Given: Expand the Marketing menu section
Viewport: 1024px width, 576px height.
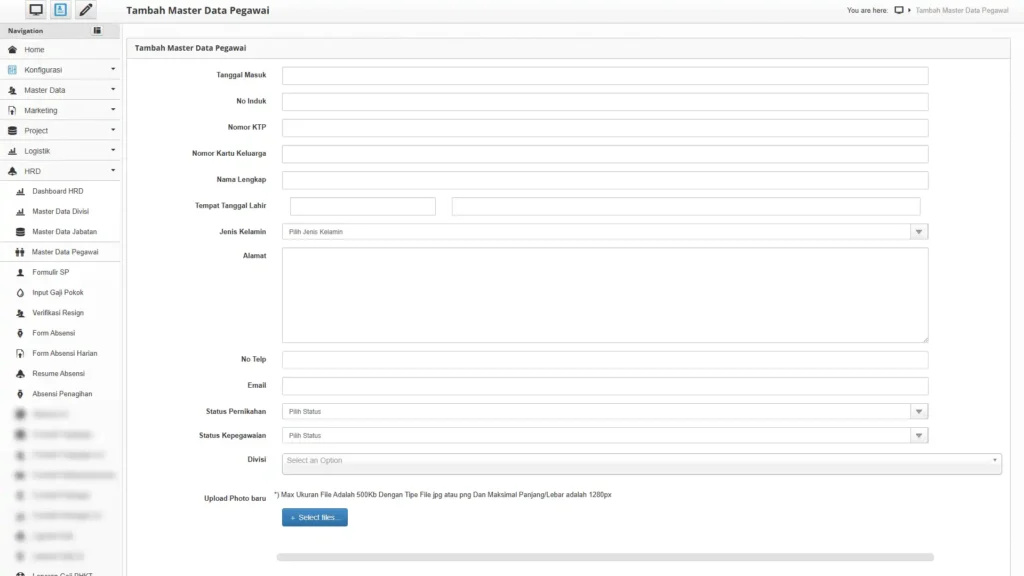Looking at the screenshot, I should tap(60, 110).
